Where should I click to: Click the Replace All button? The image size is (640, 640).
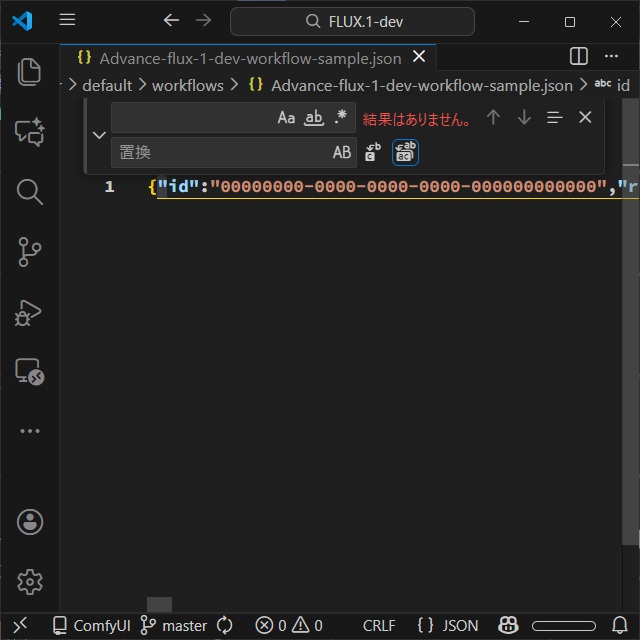405,152
